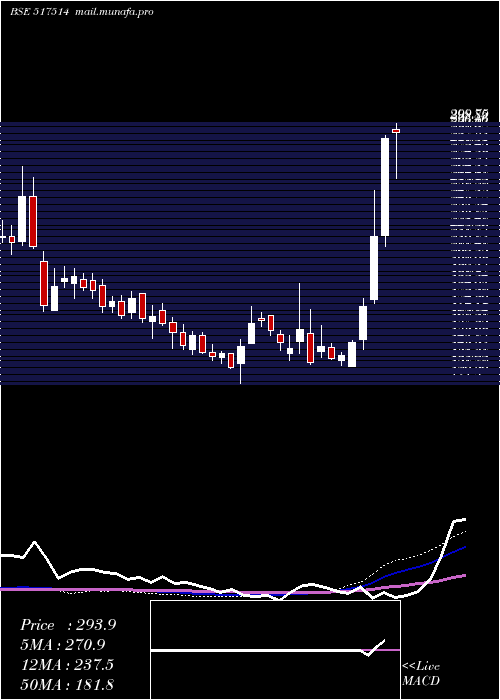Click the '12MA : 237.5' value
500x700 pixels.
(x=67, y=665)
